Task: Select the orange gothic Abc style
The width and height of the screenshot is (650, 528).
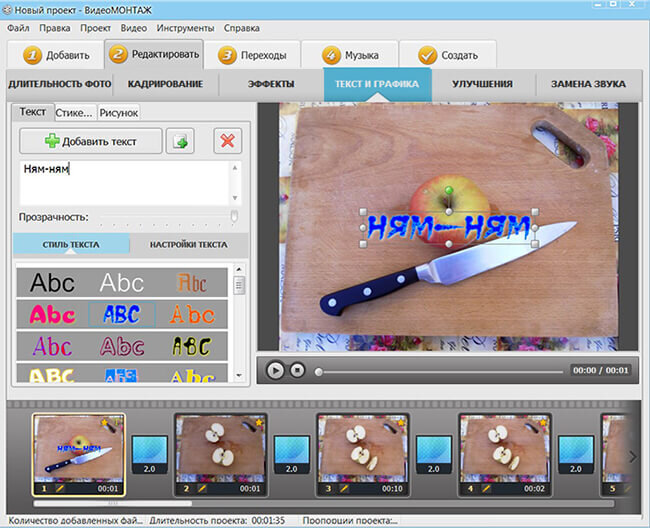Action: tap(192, 283)
